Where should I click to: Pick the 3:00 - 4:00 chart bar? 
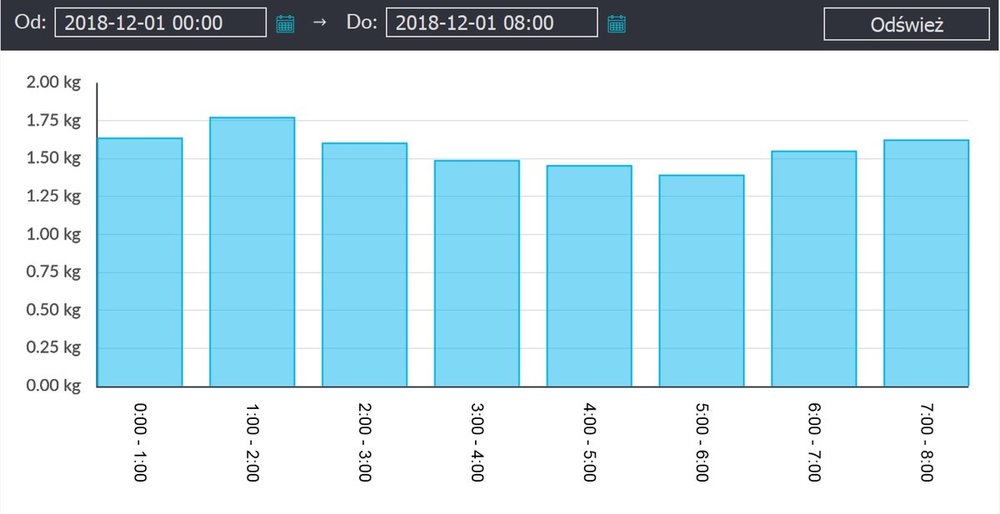[x=477, y=273]
